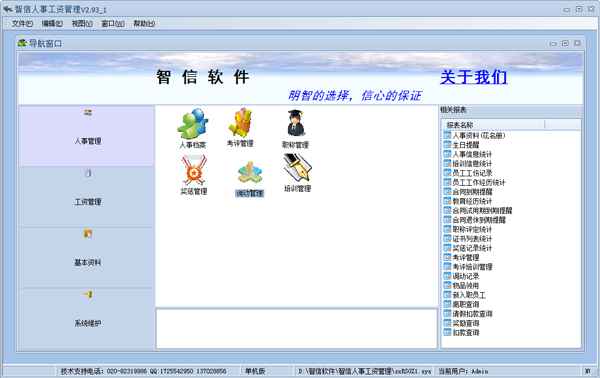
Task: Open the 编辑 menu
Action: pos(52,24)
